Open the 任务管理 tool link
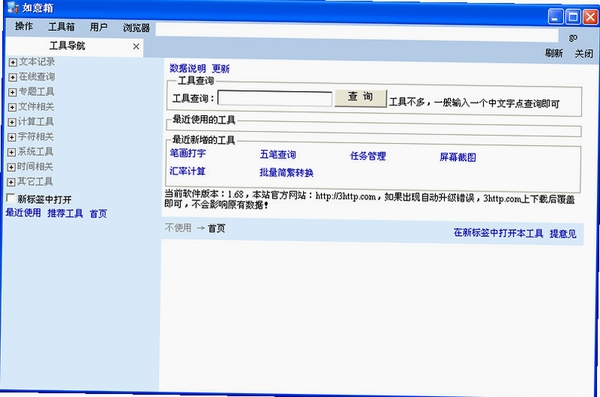600x397 pixels. (368, 156)
